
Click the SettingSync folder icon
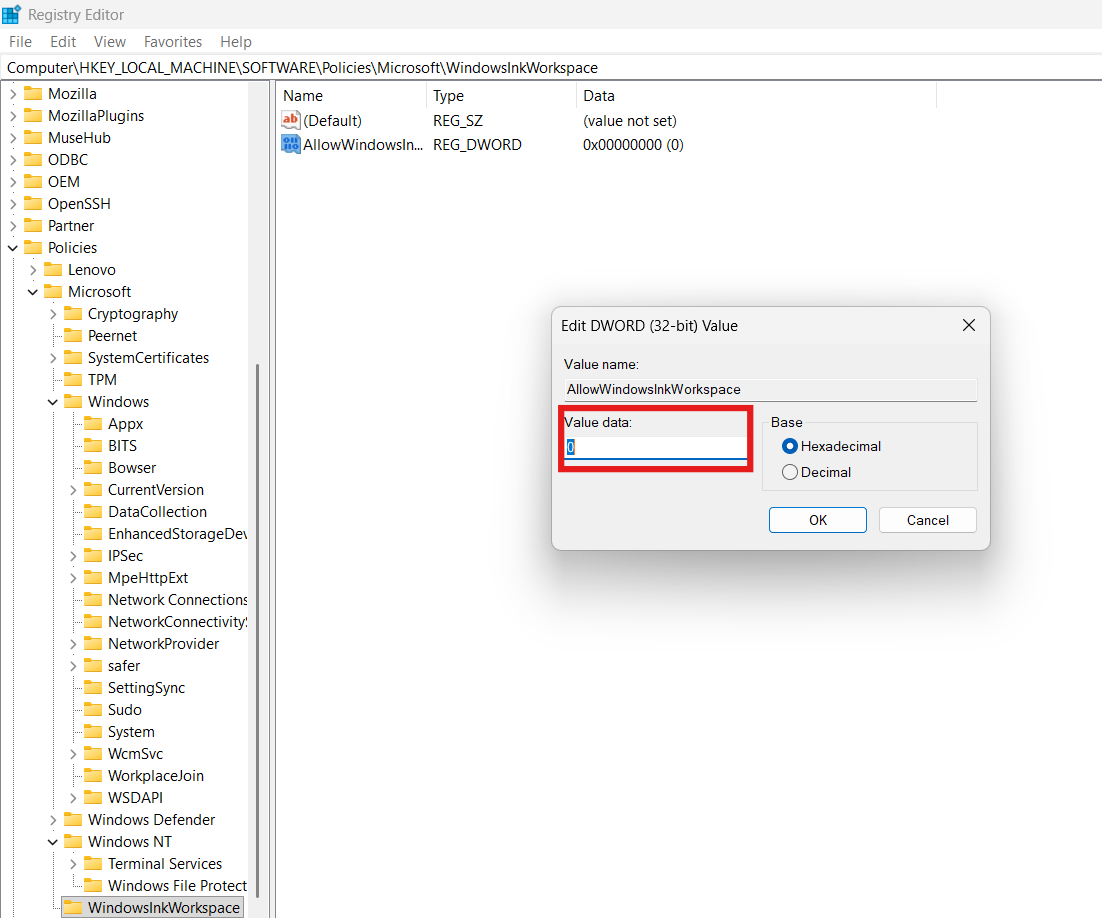[x=95, y=687]
